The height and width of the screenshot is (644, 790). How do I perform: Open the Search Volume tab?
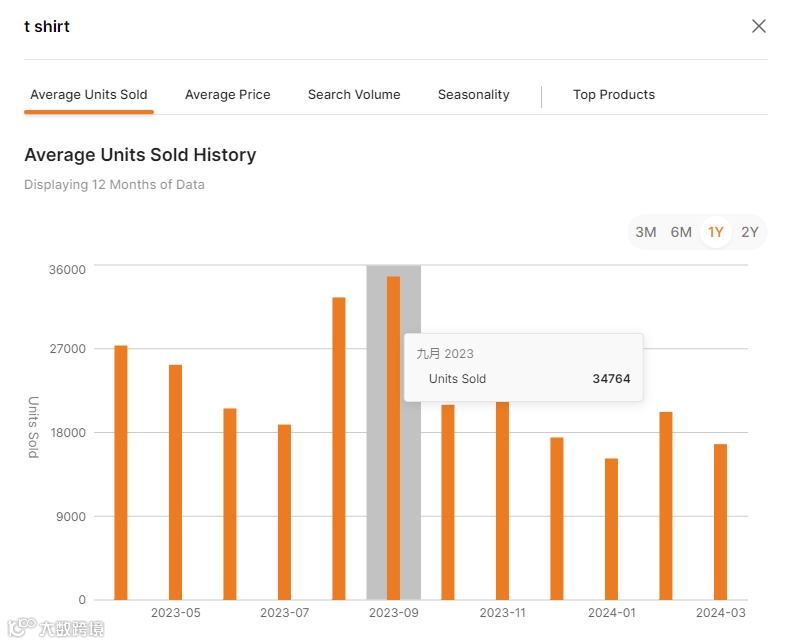pyautogui.click(x=354, y=95)
